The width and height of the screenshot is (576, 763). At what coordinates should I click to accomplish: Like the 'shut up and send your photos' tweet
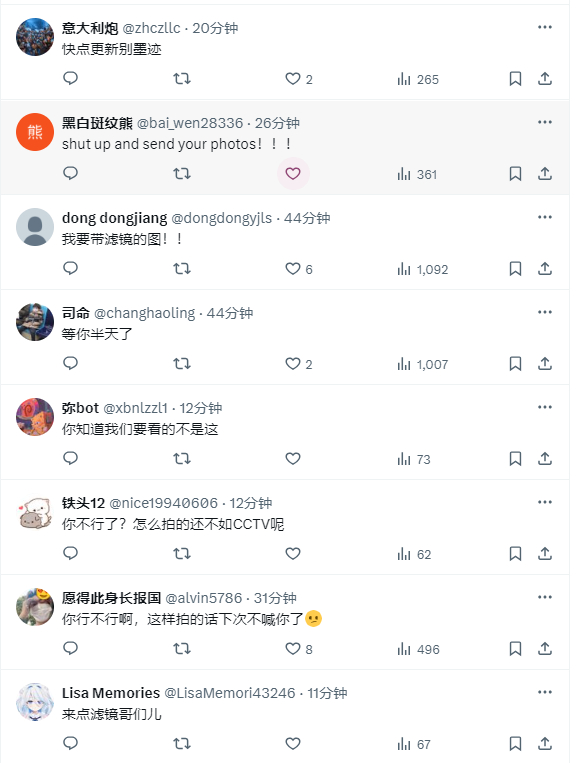(x=293, y=173)
